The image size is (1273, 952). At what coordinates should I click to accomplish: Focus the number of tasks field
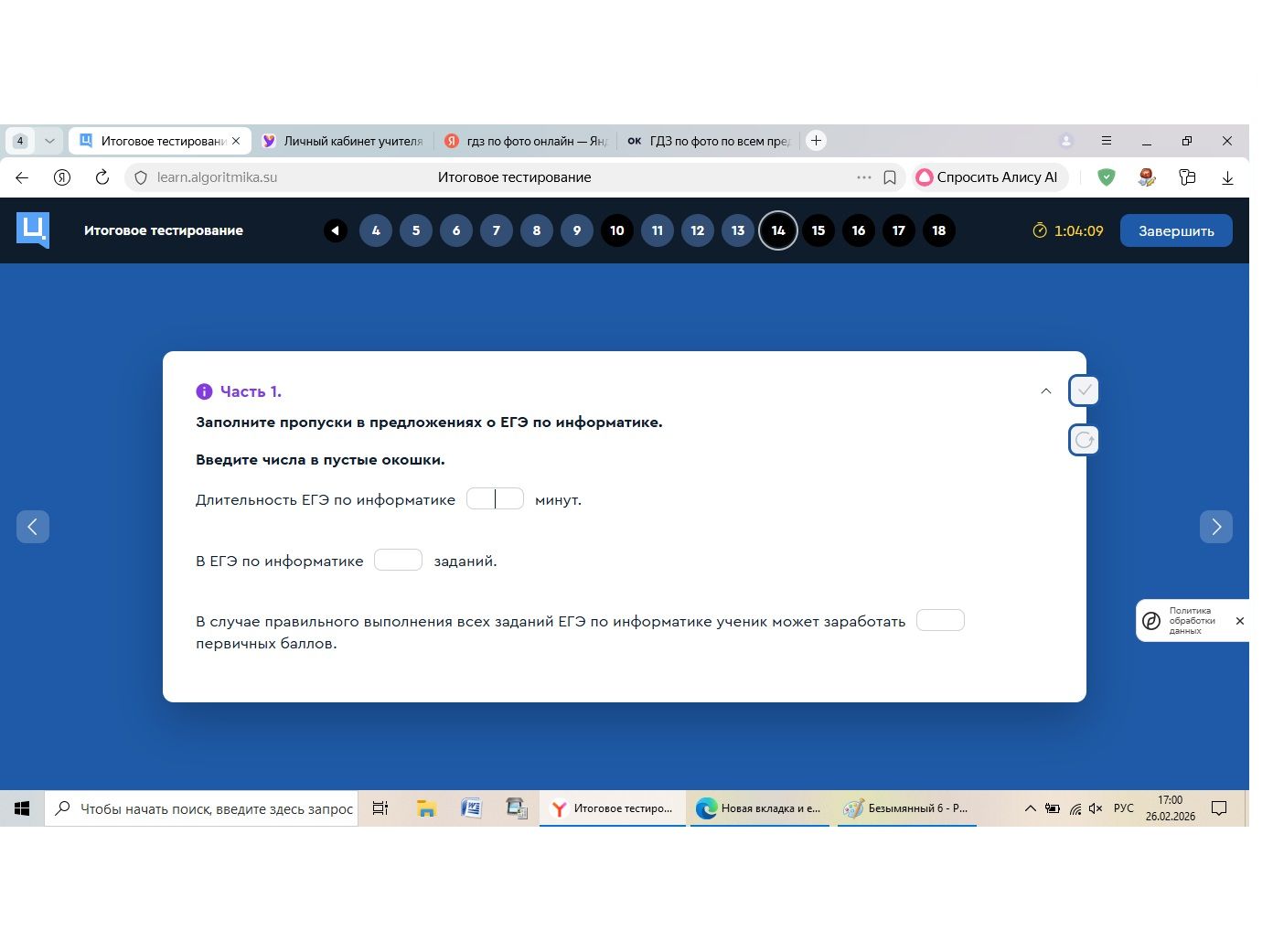[x=398, y=560]
